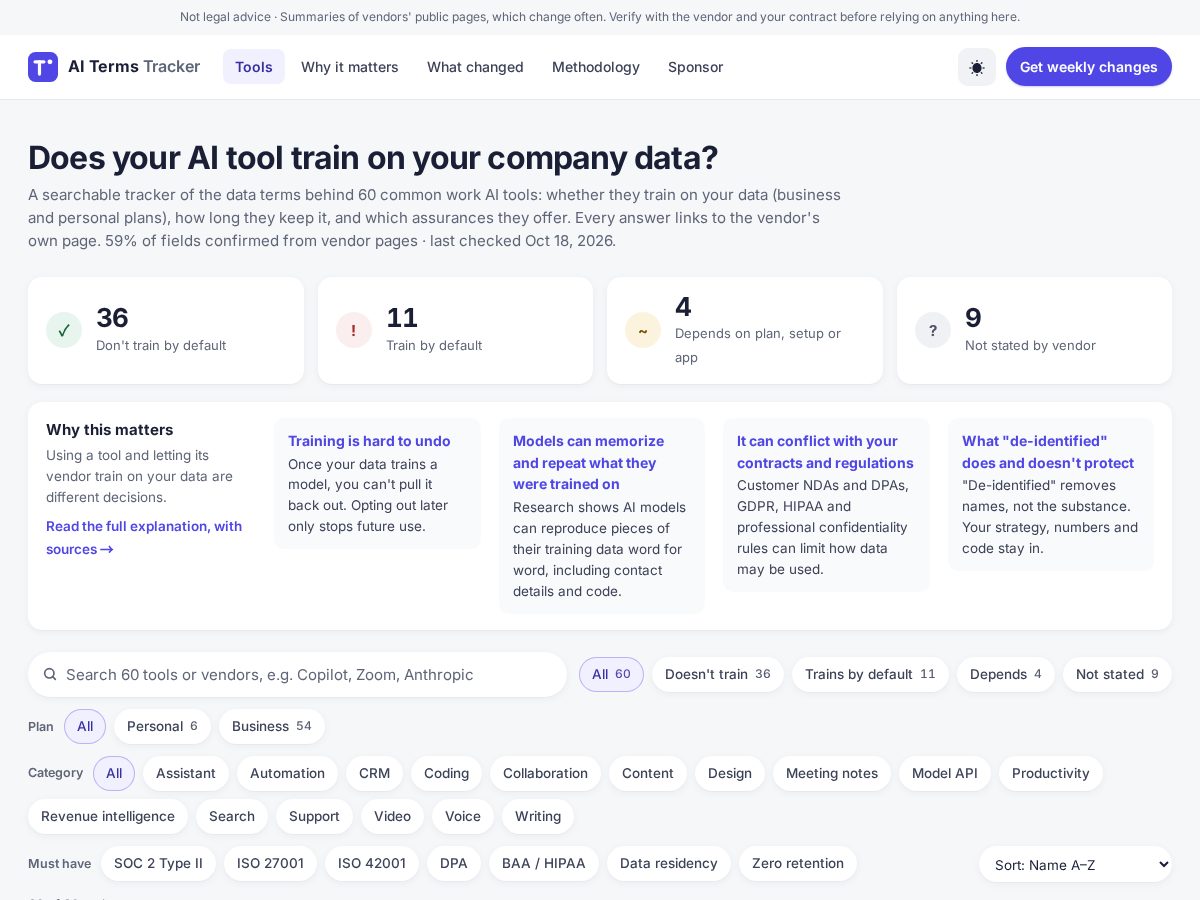Filter category by Collaboration
Image resolution: width=1200 pixels, height=900 pixels.
(545, 773)
